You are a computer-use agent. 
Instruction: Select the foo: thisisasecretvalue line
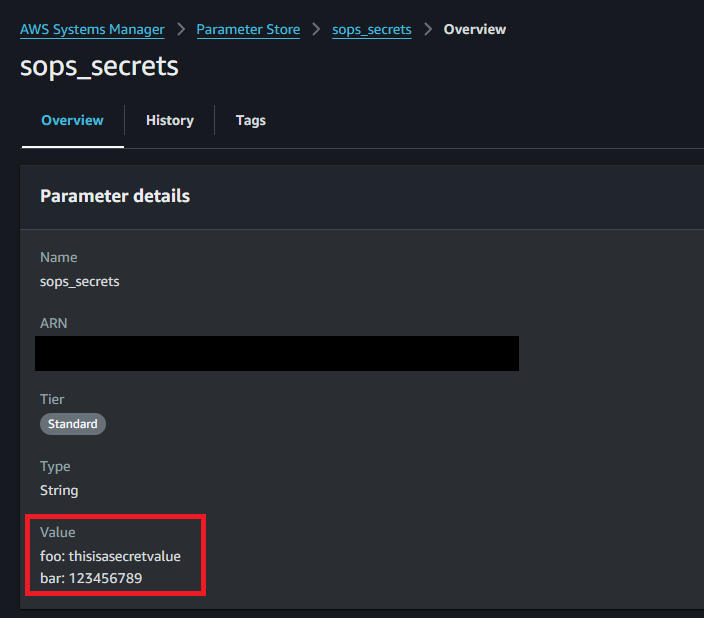110,556
